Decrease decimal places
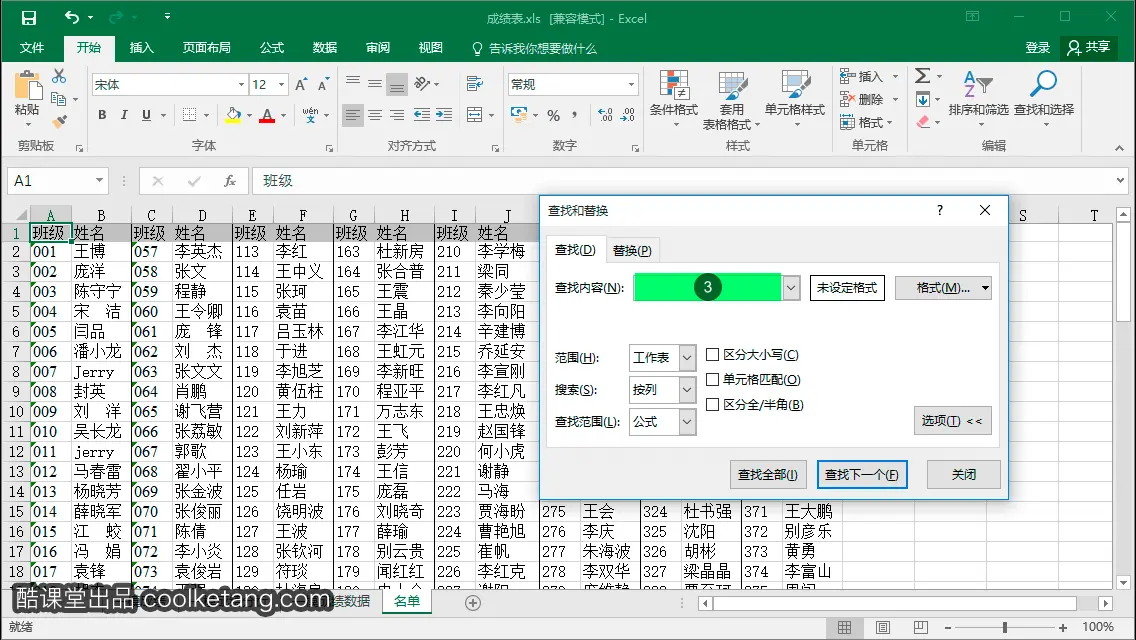 [628, 115]
